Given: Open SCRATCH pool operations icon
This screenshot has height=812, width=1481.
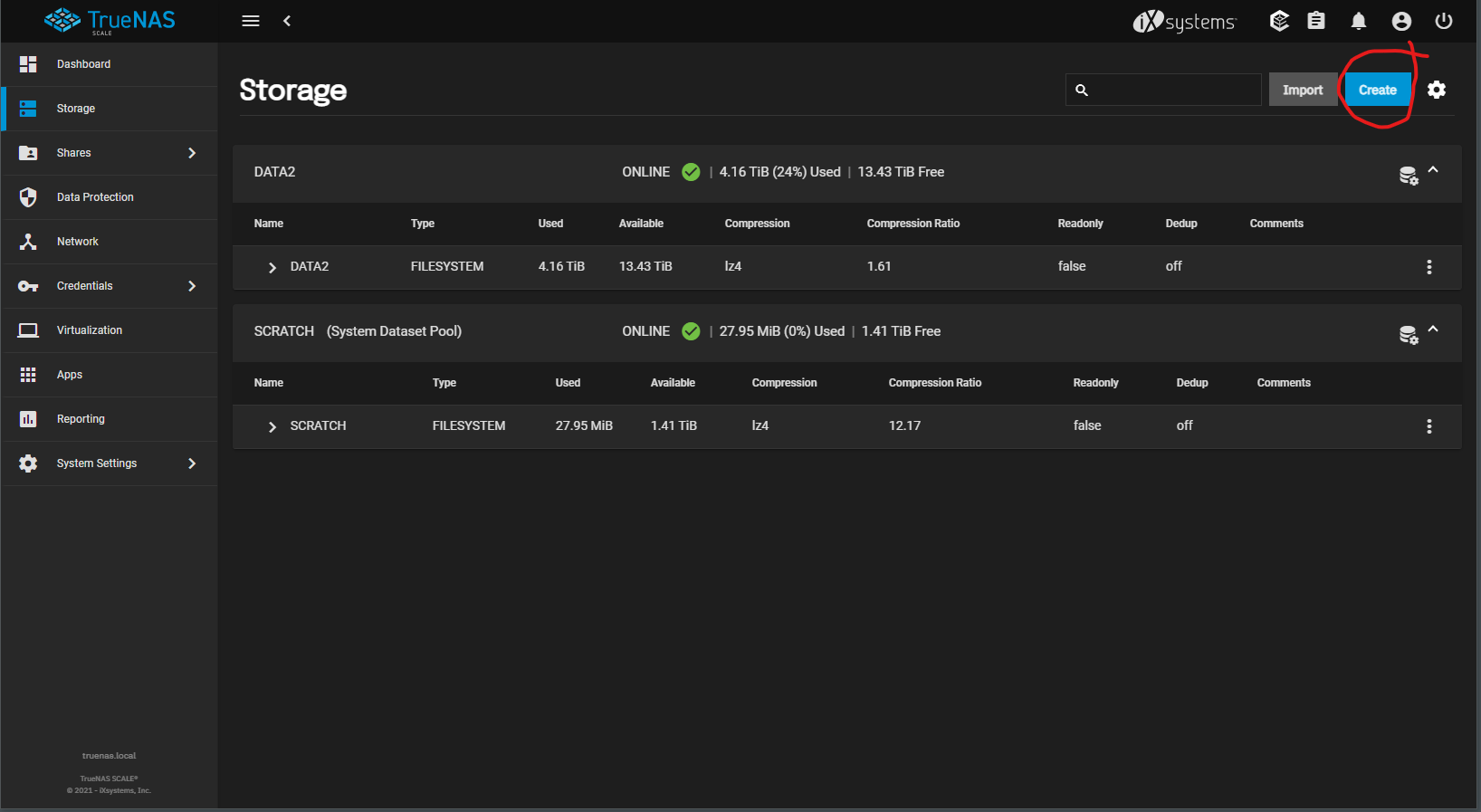Looking at the screenshot, I should coord(1408,335).
